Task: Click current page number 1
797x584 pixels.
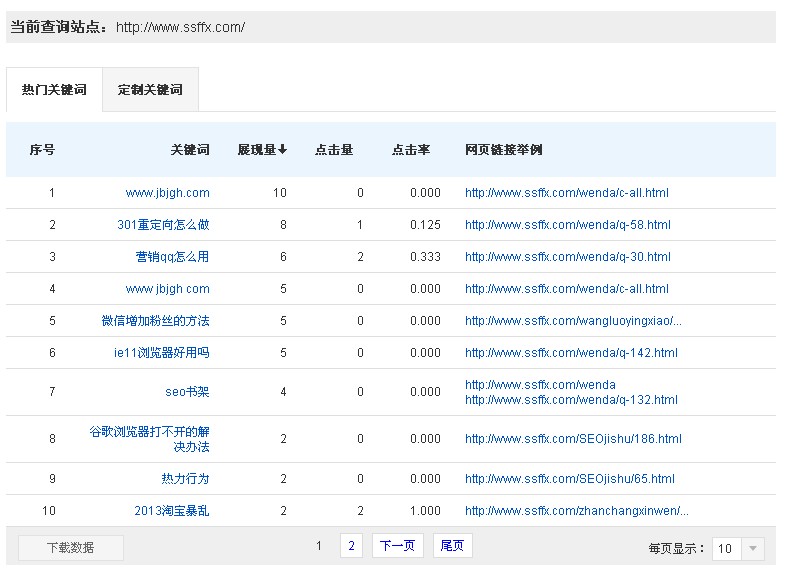Action: [319, 546]
